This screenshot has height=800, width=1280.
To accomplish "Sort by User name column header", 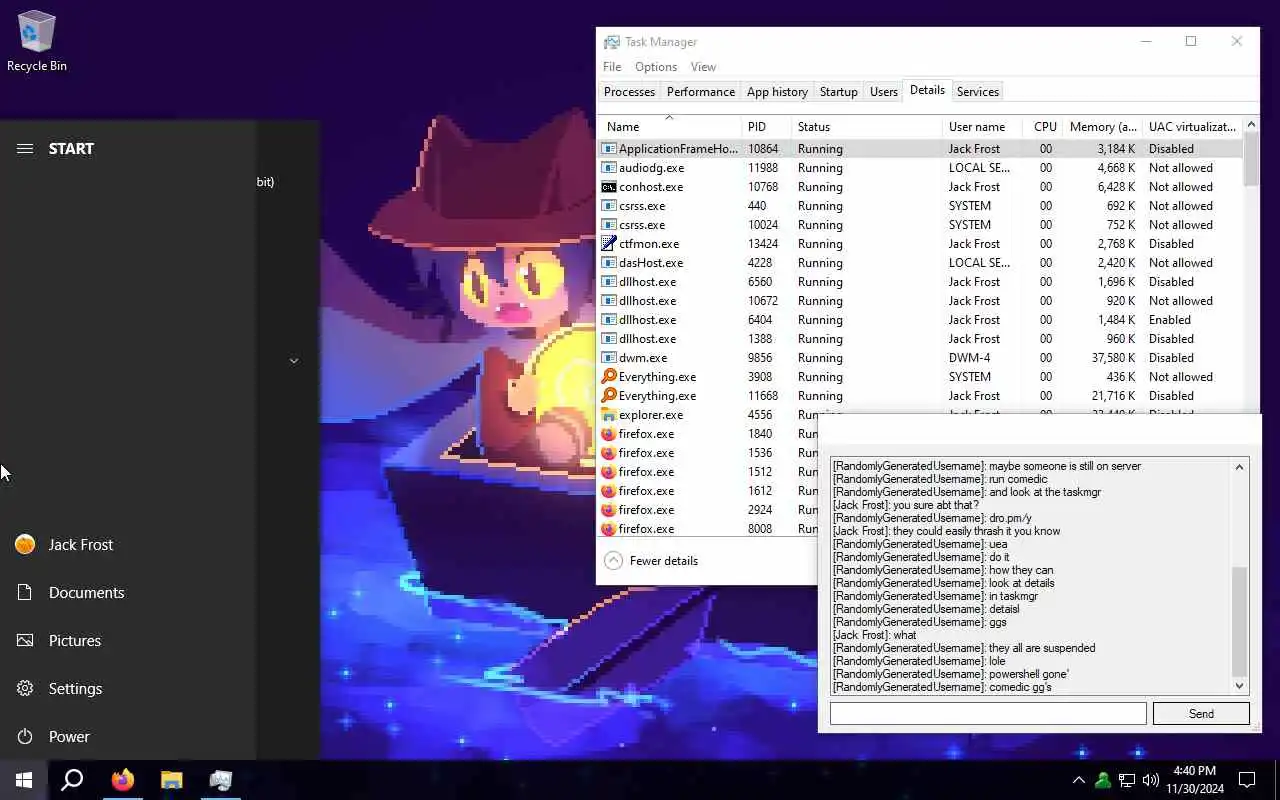I will [x=982, y=126].
